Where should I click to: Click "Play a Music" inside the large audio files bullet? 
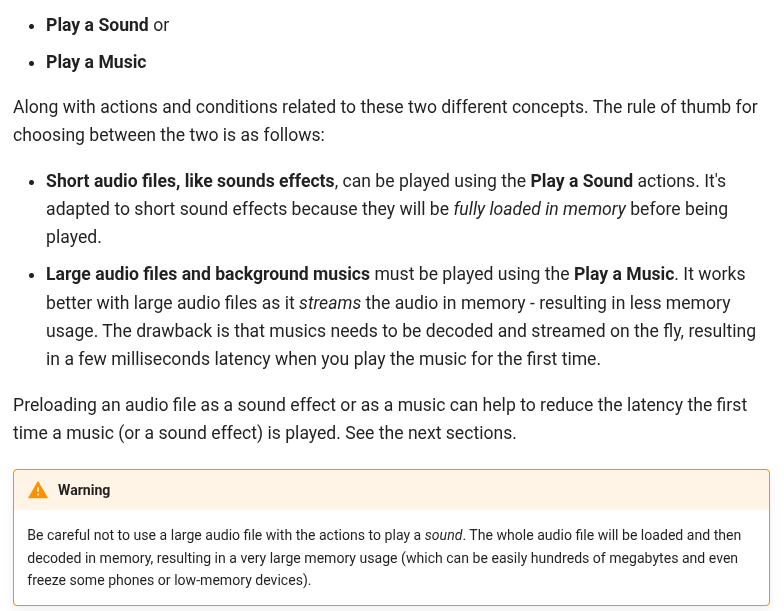point(624,274)
